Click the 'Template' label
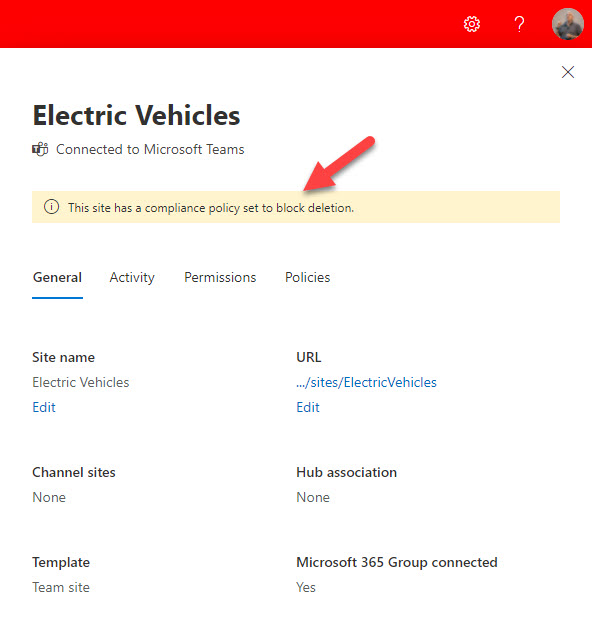592x626 pixels. (x=61, y=563)
